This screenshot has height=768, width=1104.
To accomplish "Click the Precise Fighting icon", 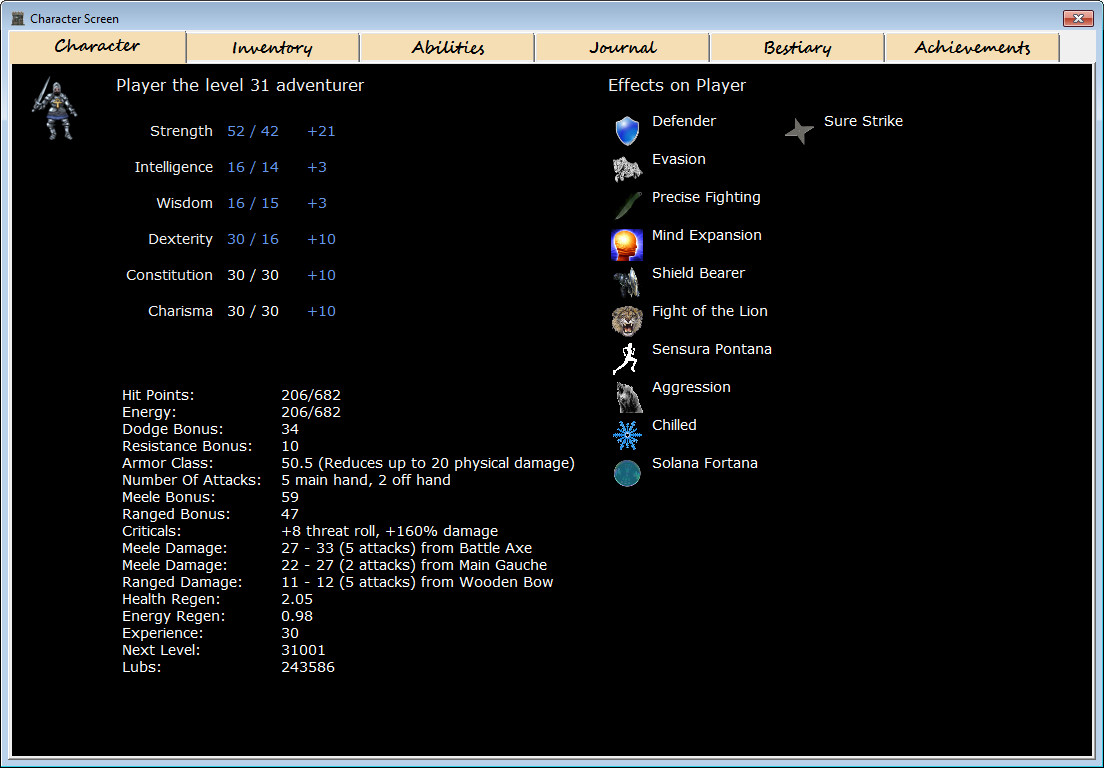I will coord(626,204).
